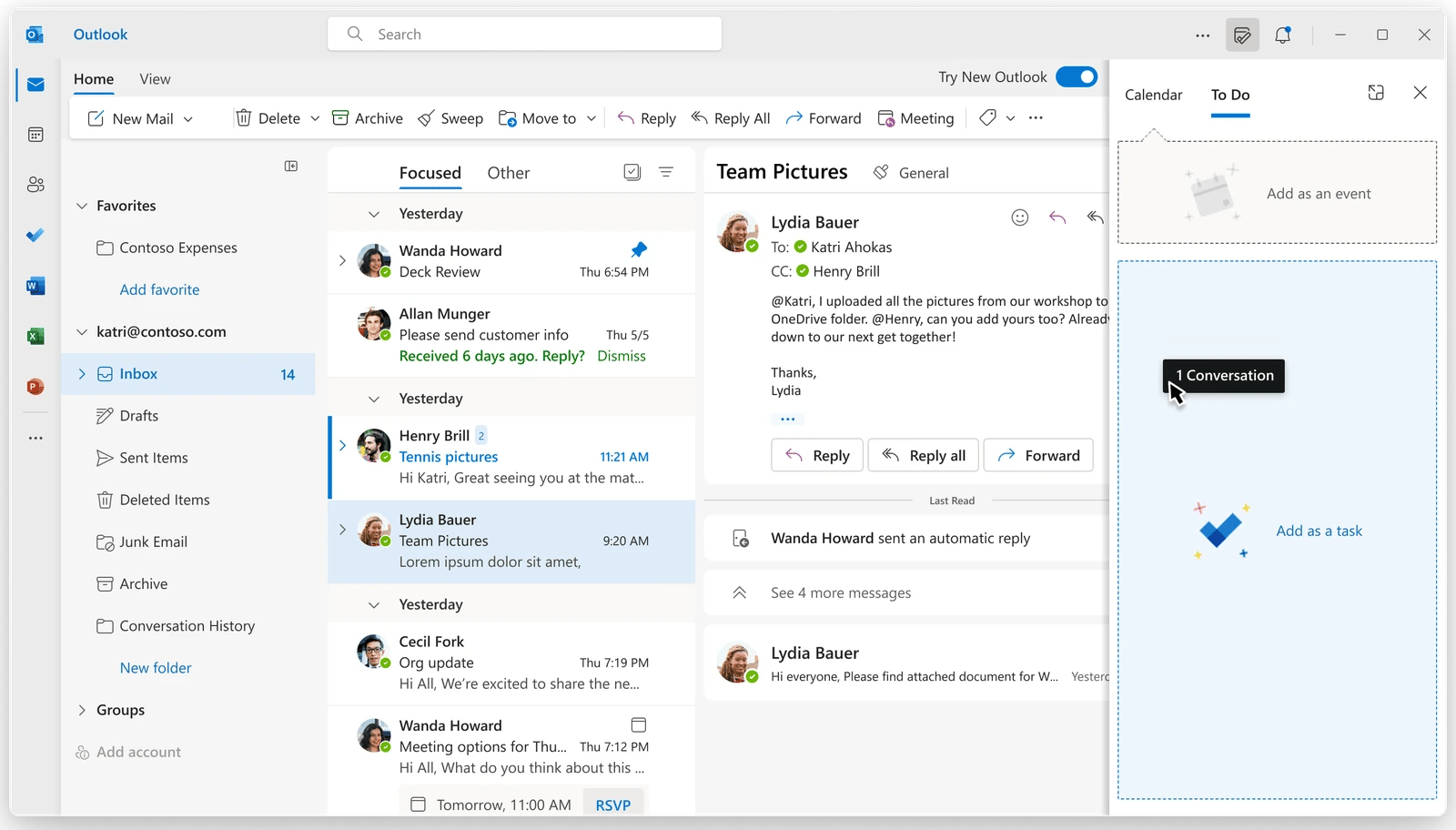This screenshot has width=1456, height=830.
Task: Open the message list filter icon
Action: point(666,172)
